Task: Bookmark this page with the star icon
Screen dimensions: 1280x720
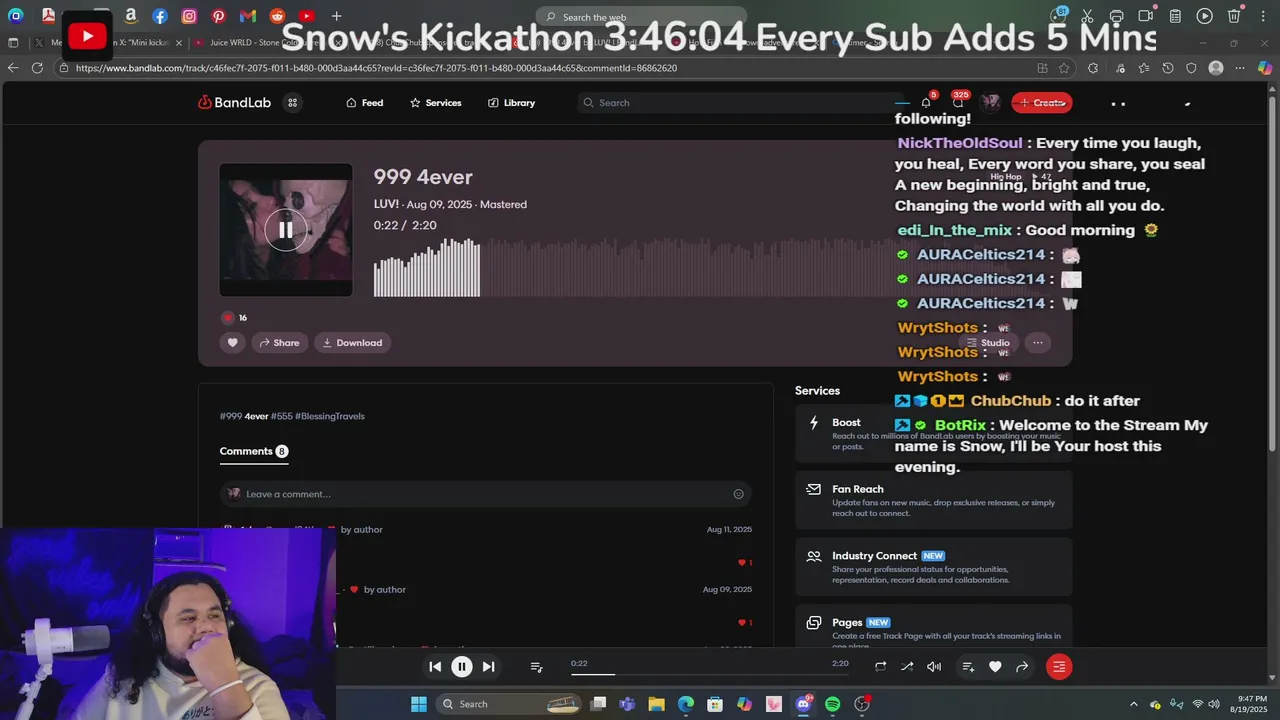Action: tap(1064, 68)
